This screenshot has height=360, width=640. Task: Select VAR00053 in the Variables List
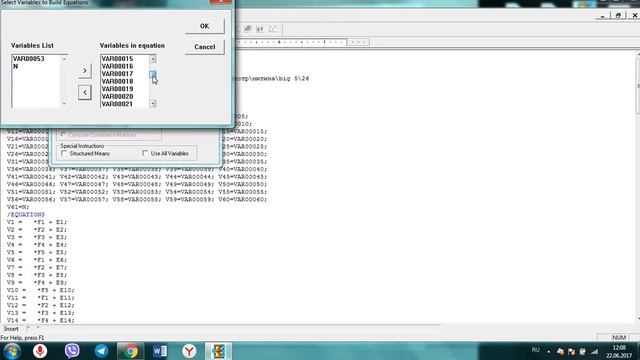[29, 59]
